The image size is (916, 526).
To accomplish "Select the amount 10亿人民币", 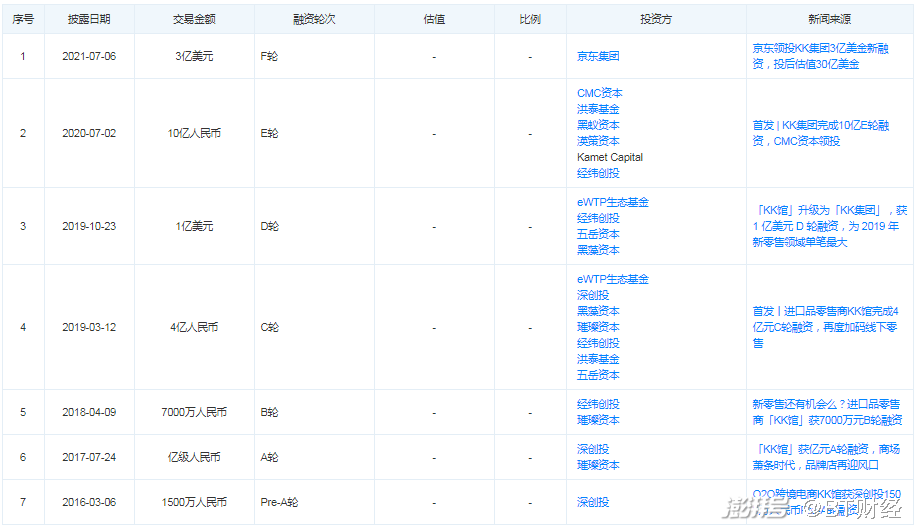I will point(194,133).
